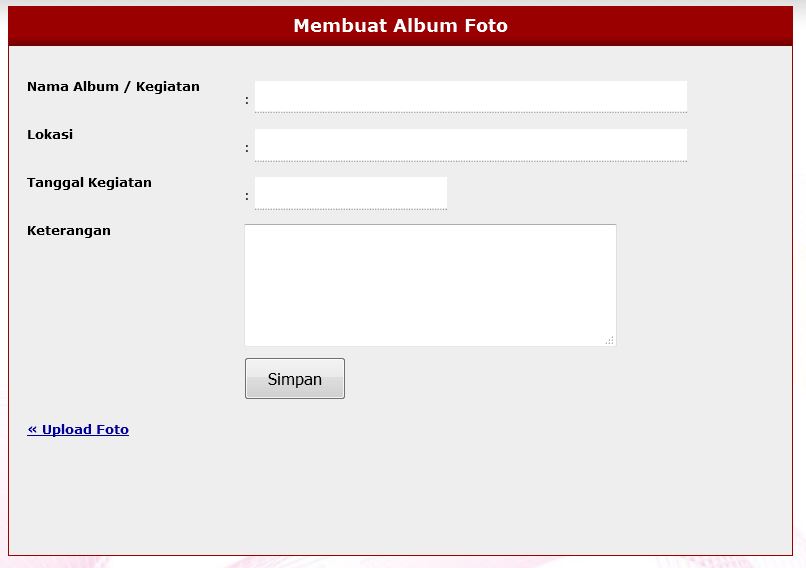Click the colon before the Tanggal field
This screenshot has width=806, height=568.
pyautogui.click(x=247, y=196)
